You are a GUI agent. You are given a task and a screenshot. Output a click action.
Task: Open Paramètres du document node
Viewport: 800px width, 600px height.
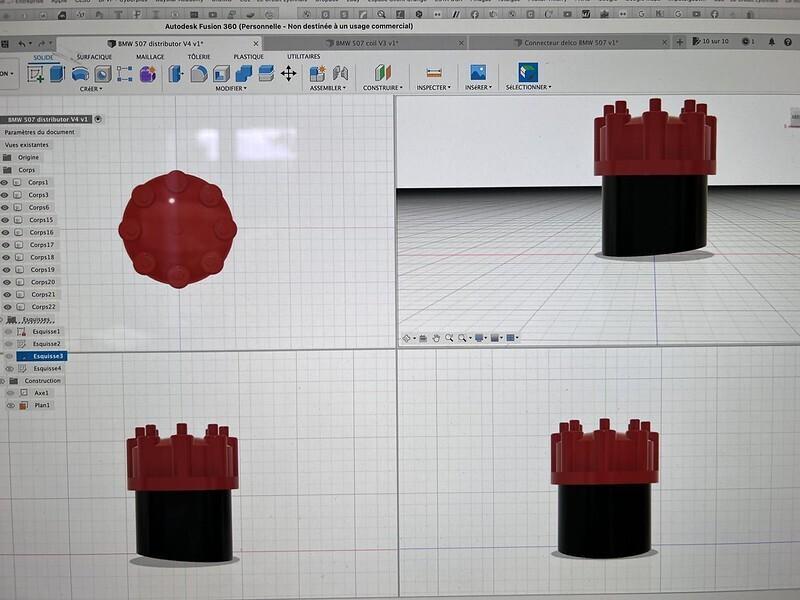tap(39, 132)
